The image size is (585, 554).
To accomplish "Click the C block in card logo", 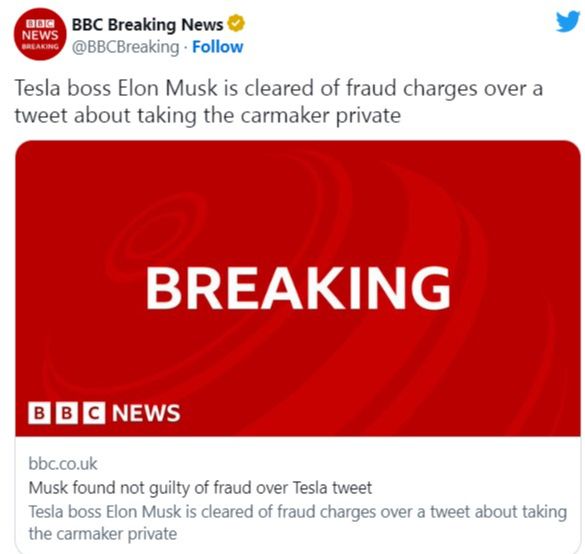I will [94, 413].
